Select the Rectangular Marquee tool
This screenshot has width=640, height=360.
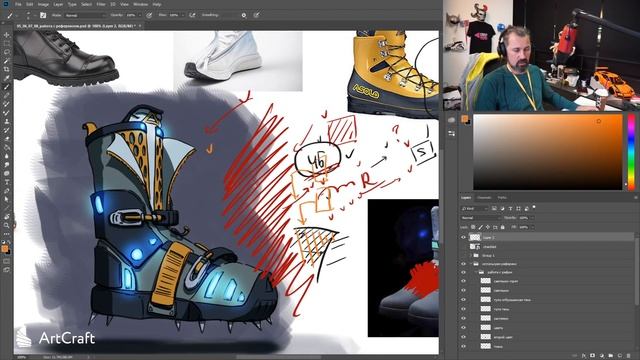(7, 43)
